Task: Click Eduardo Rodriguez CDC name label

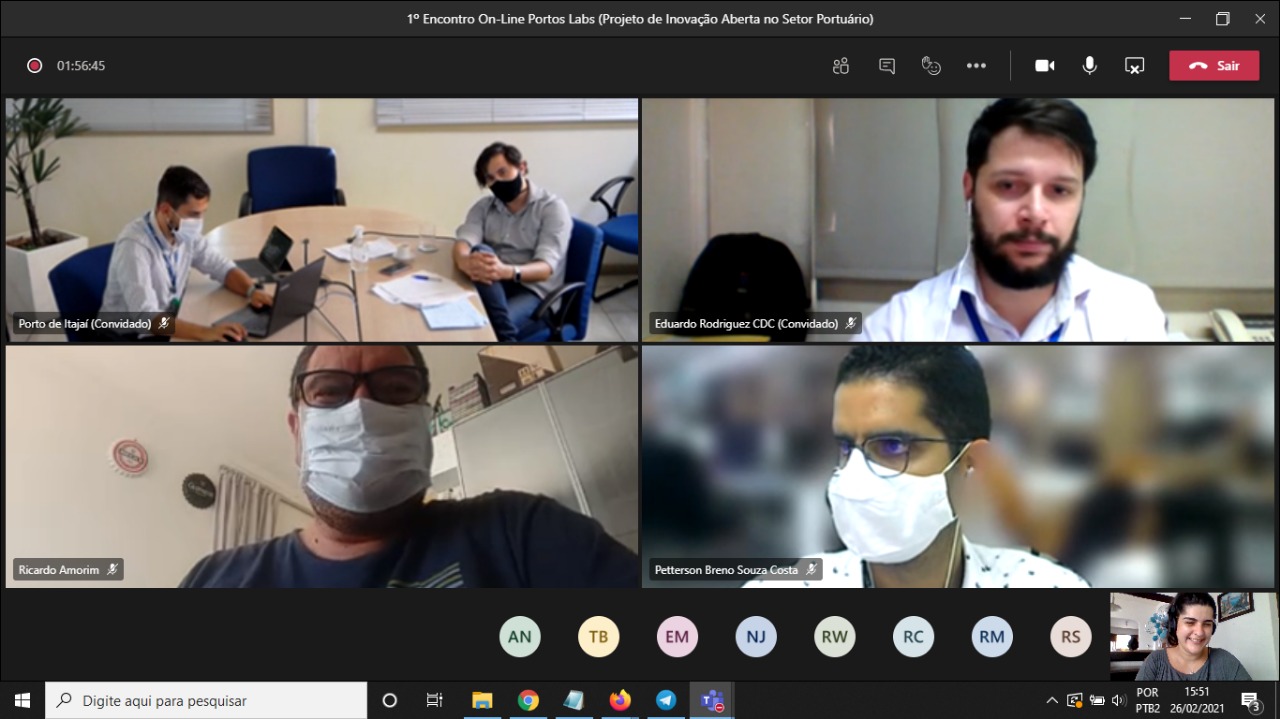Action: pyautogui.click(x=745, y=324)
